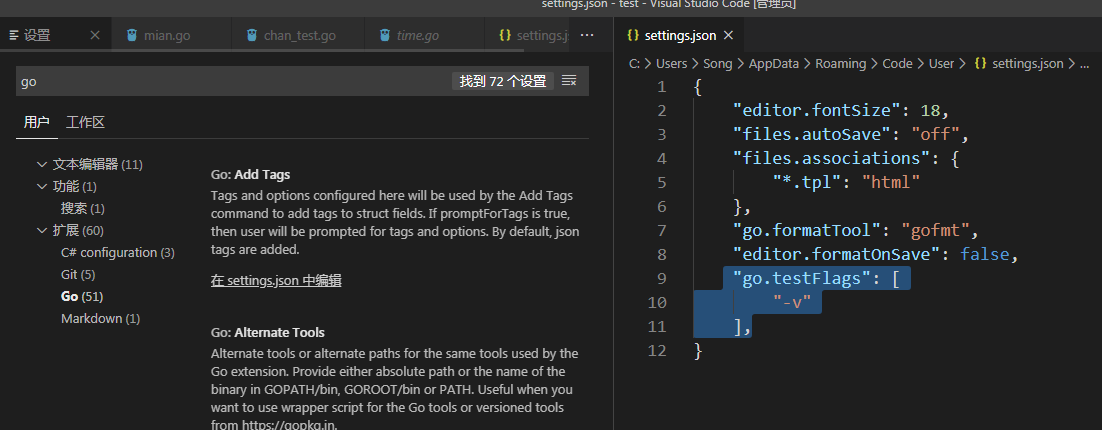
Task: Click line number 12 in the gutter
Action: 656,351
